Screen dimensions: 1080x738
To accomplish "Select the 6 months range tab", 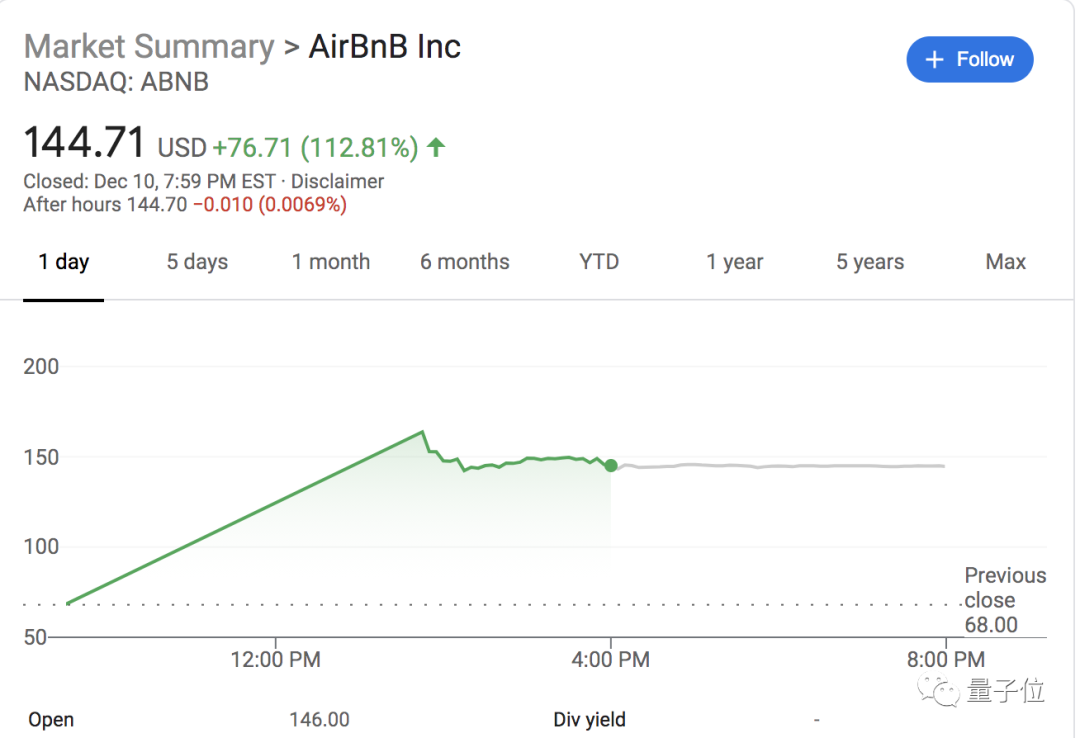I will coord(464,262).
